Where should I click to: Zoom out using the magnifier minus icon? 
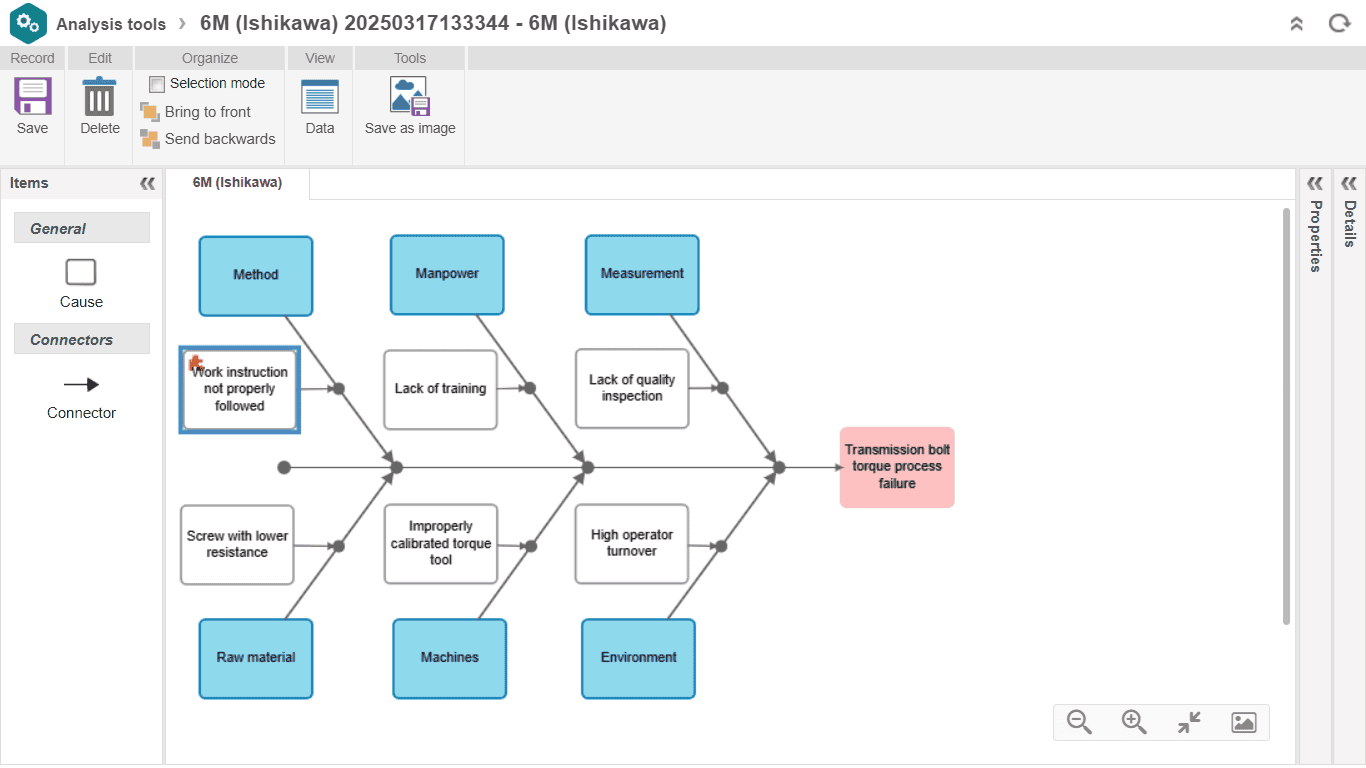tap(1080, 722)
